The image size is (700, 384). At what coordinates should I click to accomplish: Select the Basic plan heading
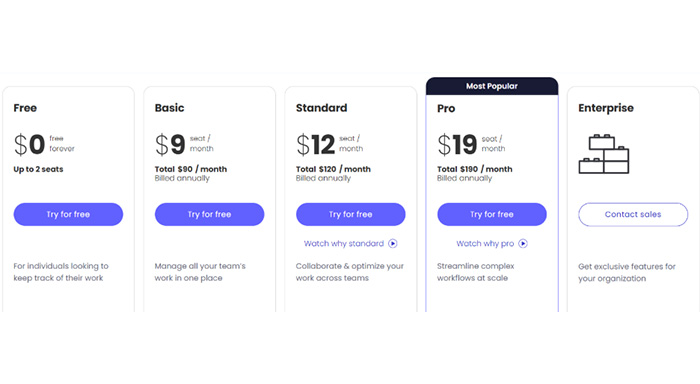coord(169,108)
